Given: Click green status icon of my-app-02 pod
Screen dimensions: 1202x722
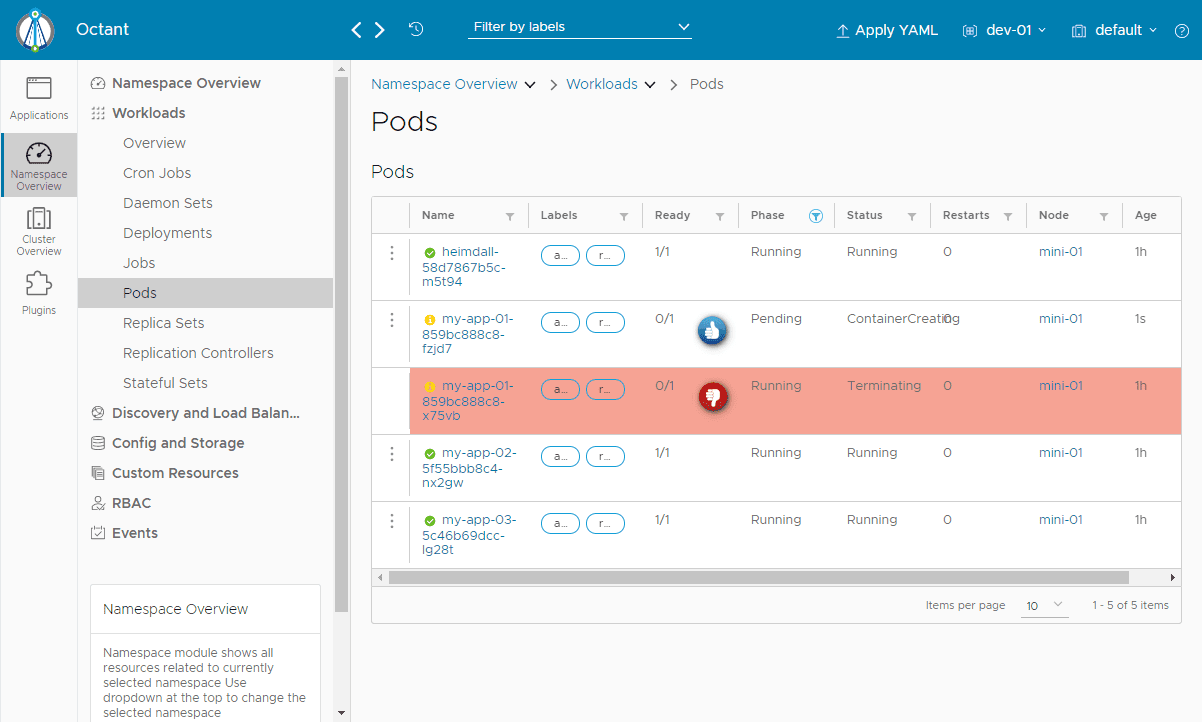Looking at the screenshot, I should pyautogui.click(x=430, y=454).
